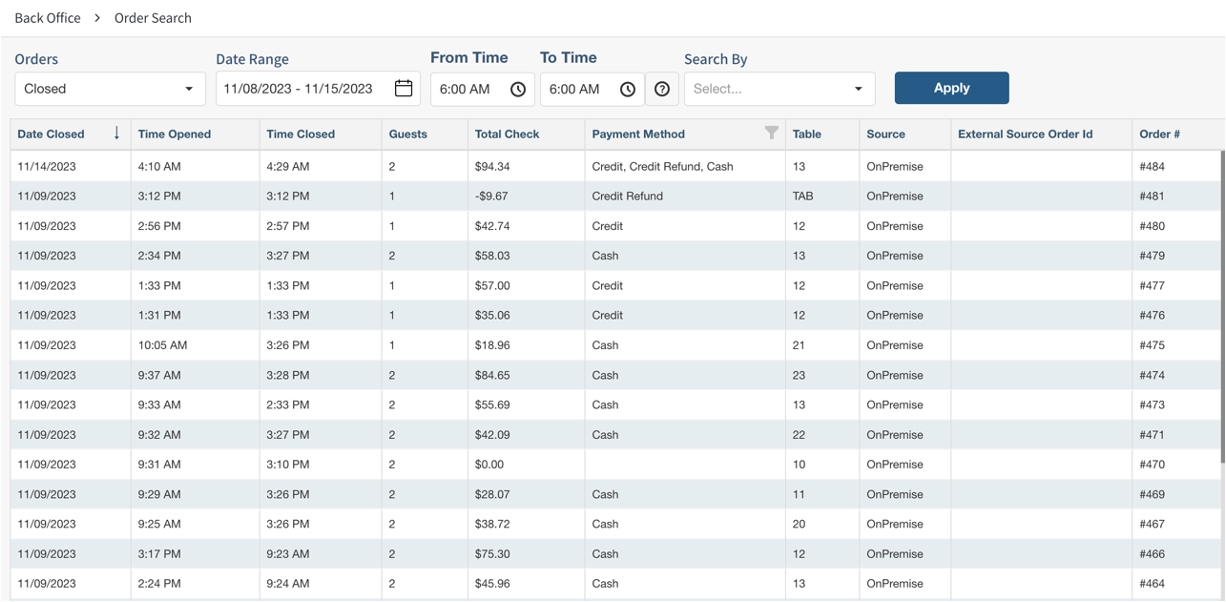
Task: Click the Payment Method filter funnel icon
Action: 771,133
